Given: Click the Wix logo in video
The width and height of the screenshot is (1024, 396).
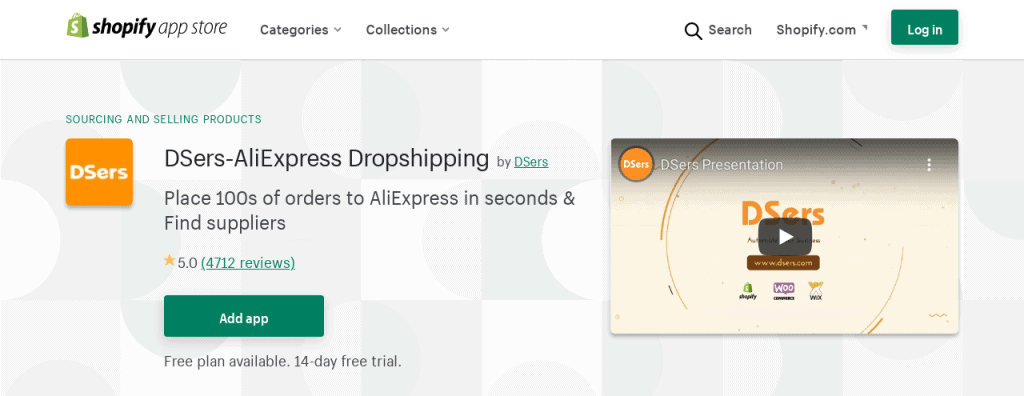Looking at the screenshot, I should 815,291.
